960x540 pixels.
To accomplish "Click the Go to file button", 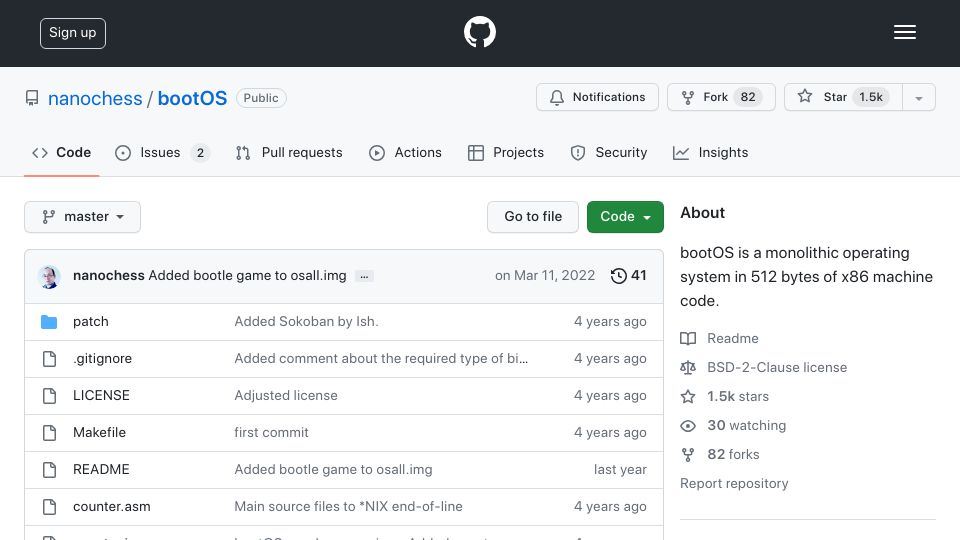I will (x=533, y=217).
